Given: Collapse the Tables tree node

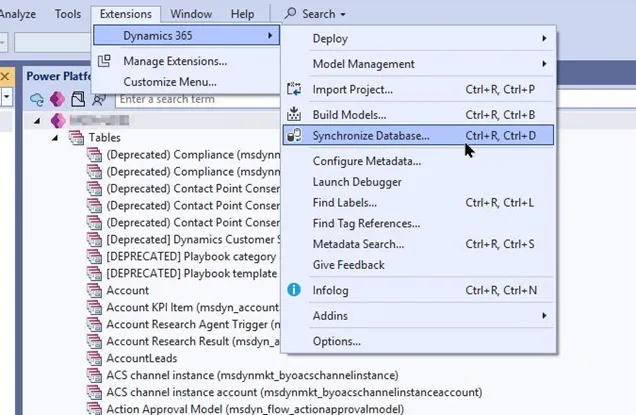Looking at the screenshot, I should pyautogui.click(x=55, y=138).
